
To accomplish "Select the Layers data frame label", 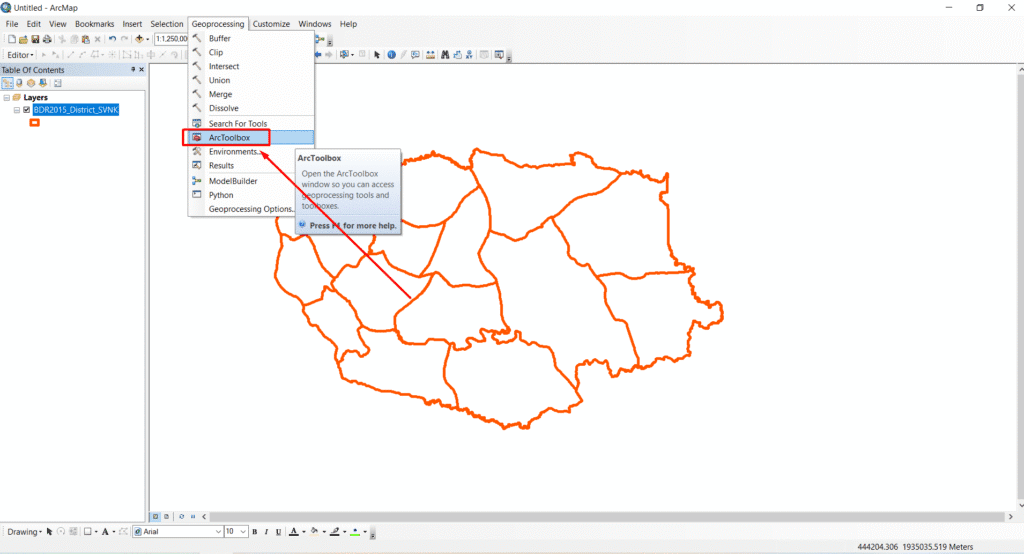I will coord(35,97).
